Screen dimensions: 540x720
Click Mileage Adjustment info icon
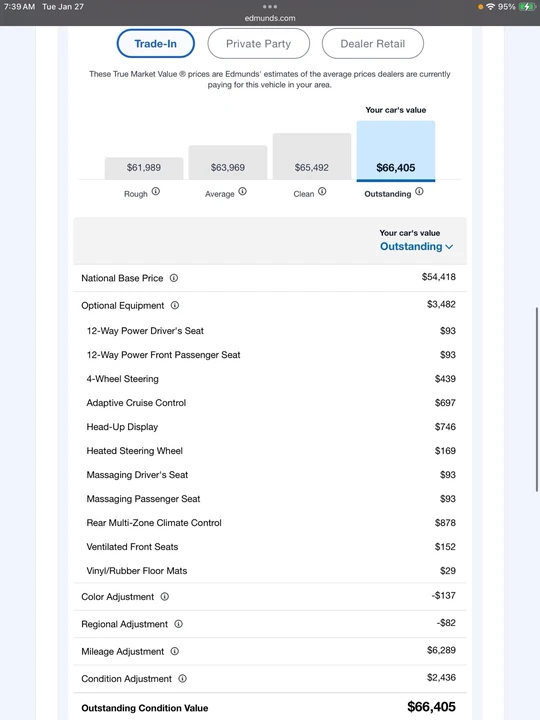coord(174,651)
